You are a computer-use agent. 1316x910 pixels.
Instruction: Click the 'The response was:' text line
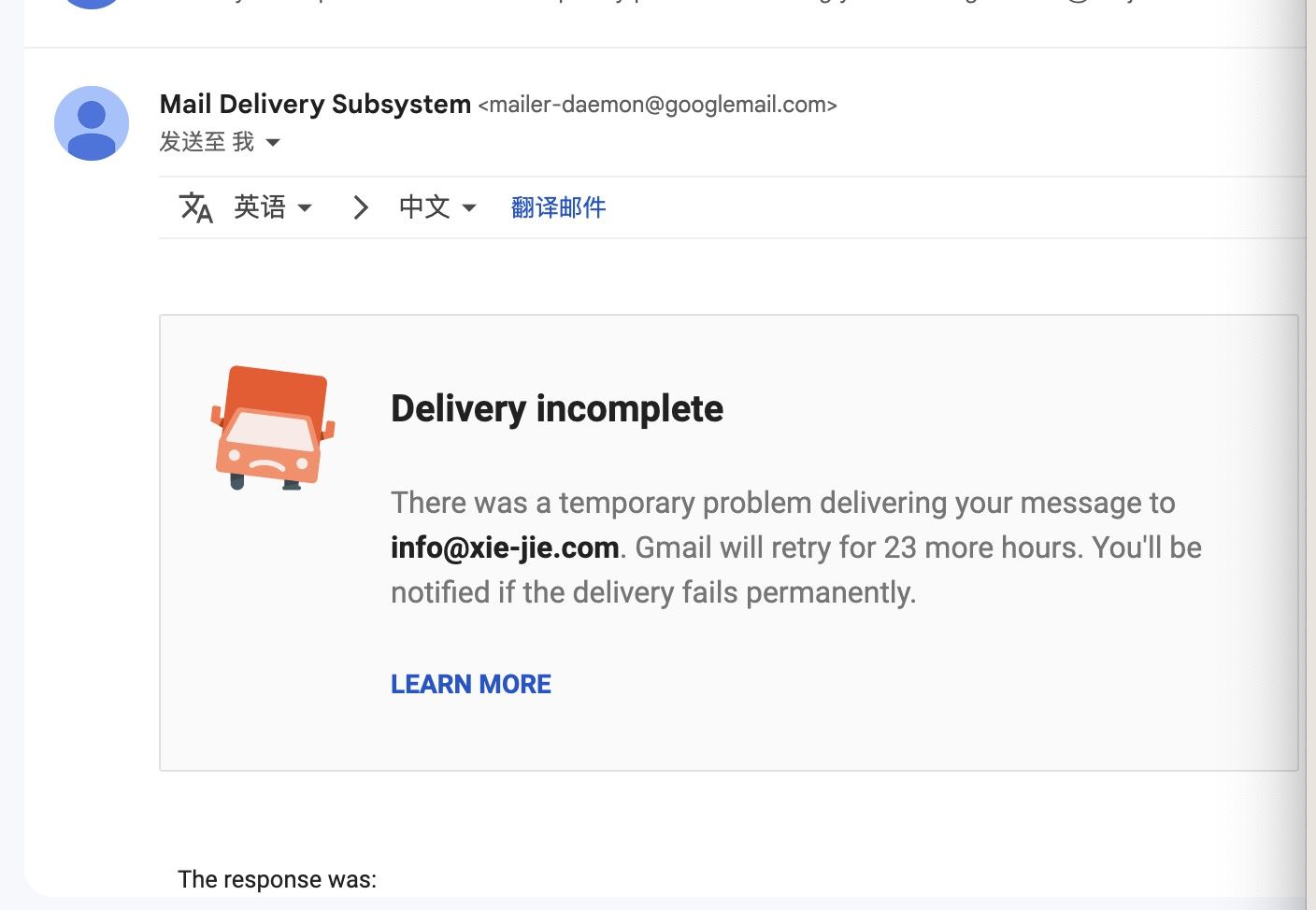(278, 879)
